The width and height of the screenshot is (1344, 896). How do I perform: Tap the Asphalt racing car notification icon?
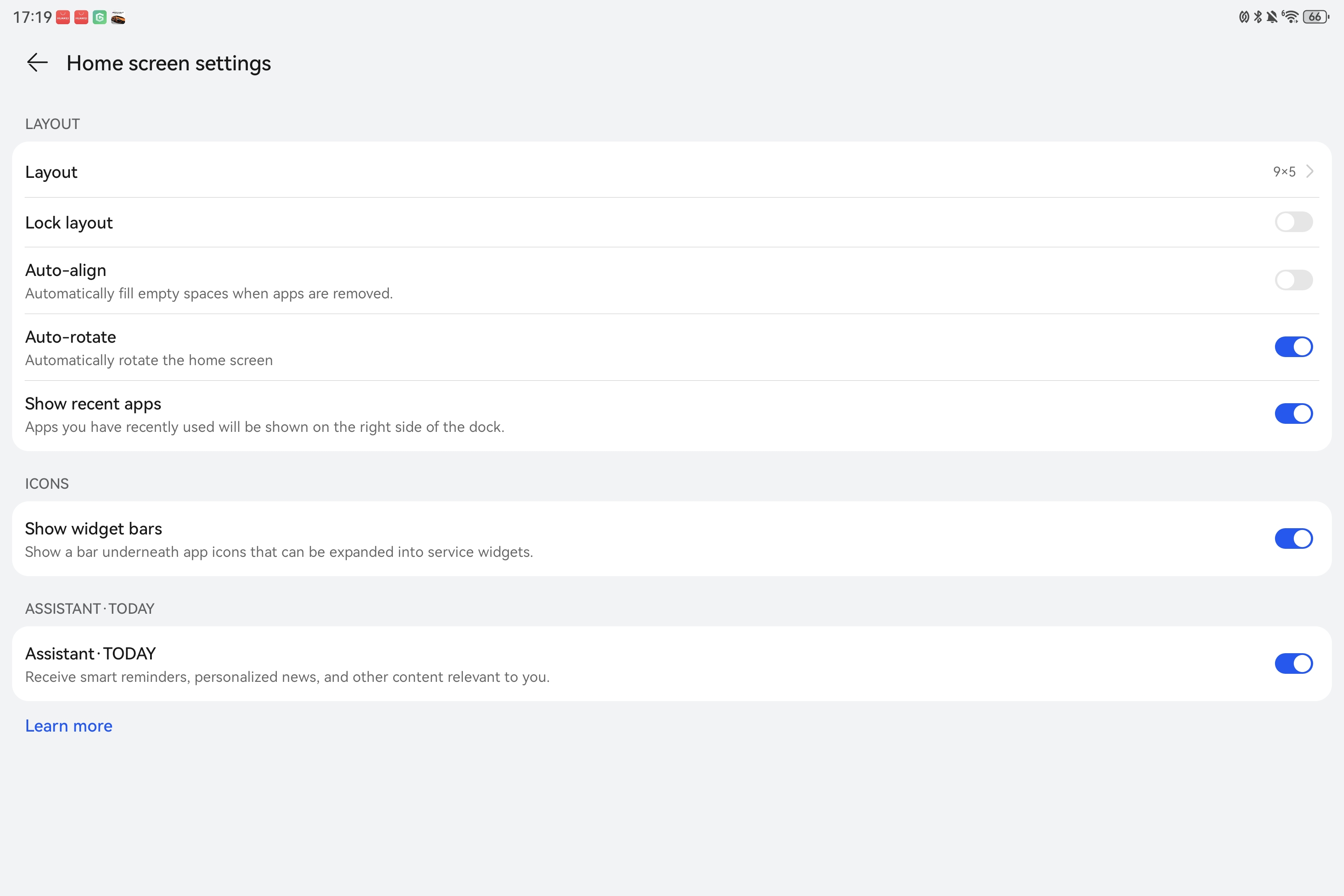point(118,18)
